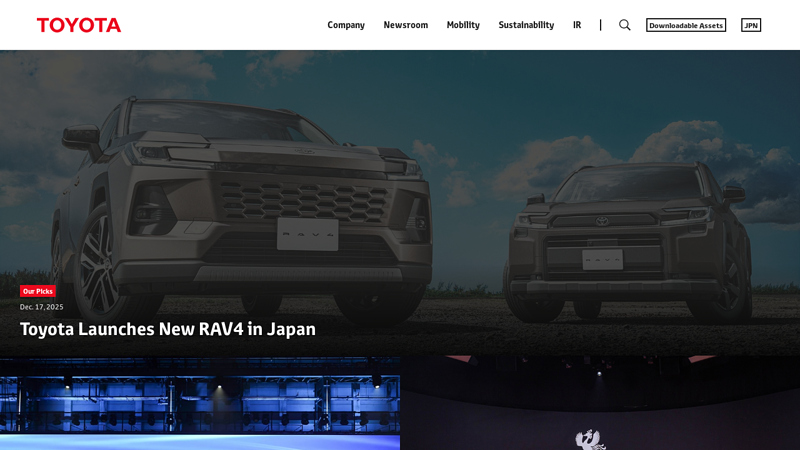Open the blue-lit stage article thumbnail
Screen dimensions: 800x450
200,403
